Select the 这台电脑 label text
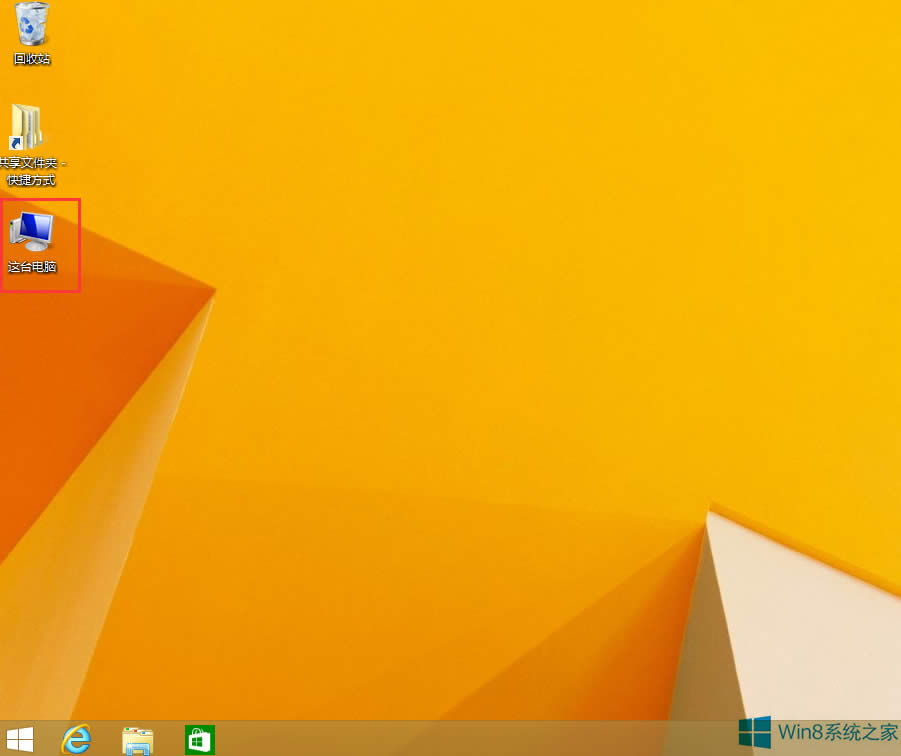 (x=31, y=267)
